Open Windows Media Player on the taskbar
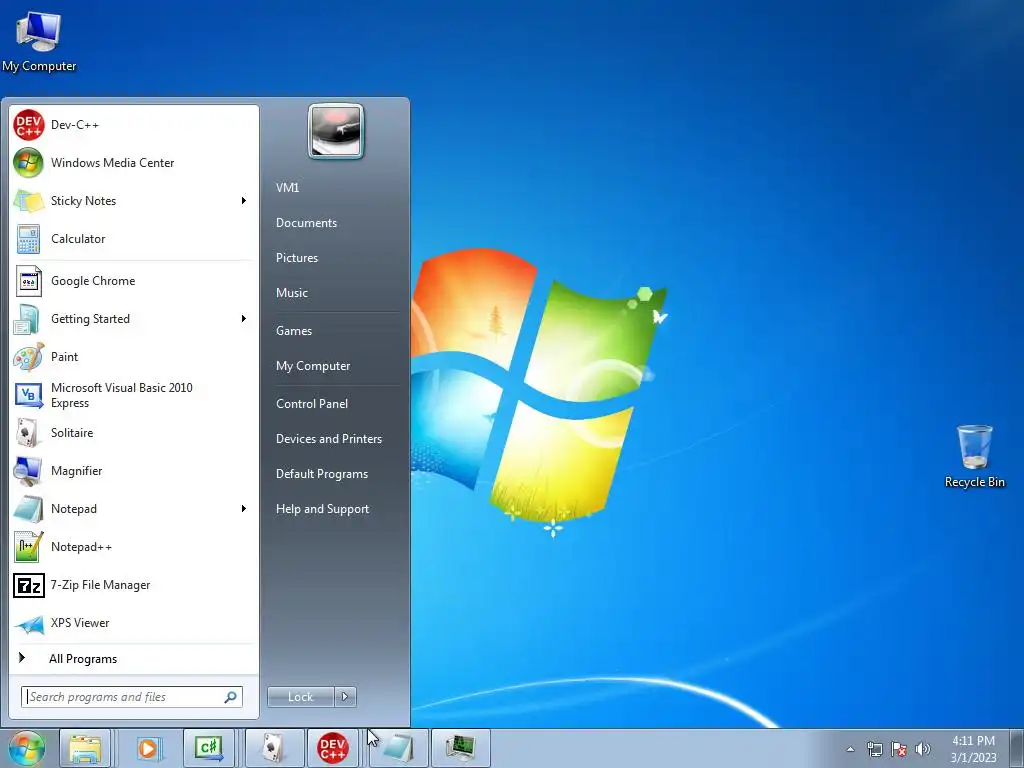 pyautogui.click(x=148, y=748)
